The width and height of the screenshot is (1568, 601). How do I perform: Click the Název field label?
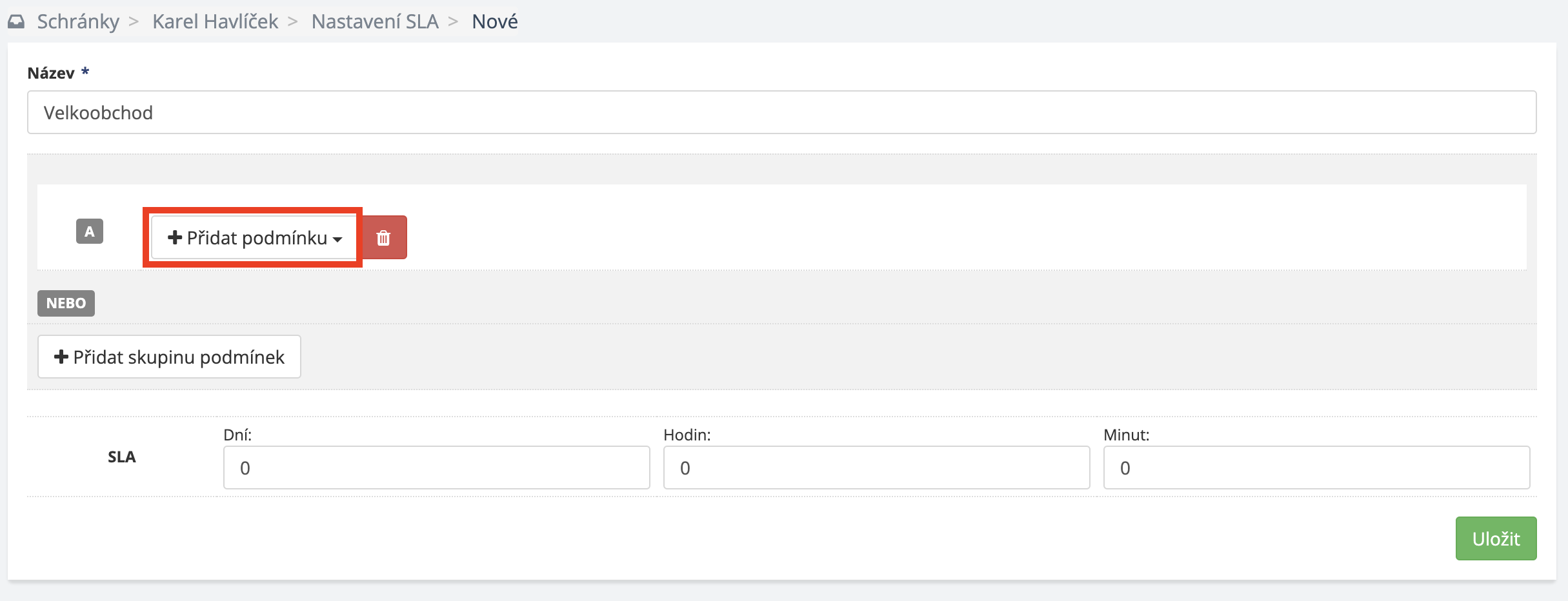tap(51, 74)
